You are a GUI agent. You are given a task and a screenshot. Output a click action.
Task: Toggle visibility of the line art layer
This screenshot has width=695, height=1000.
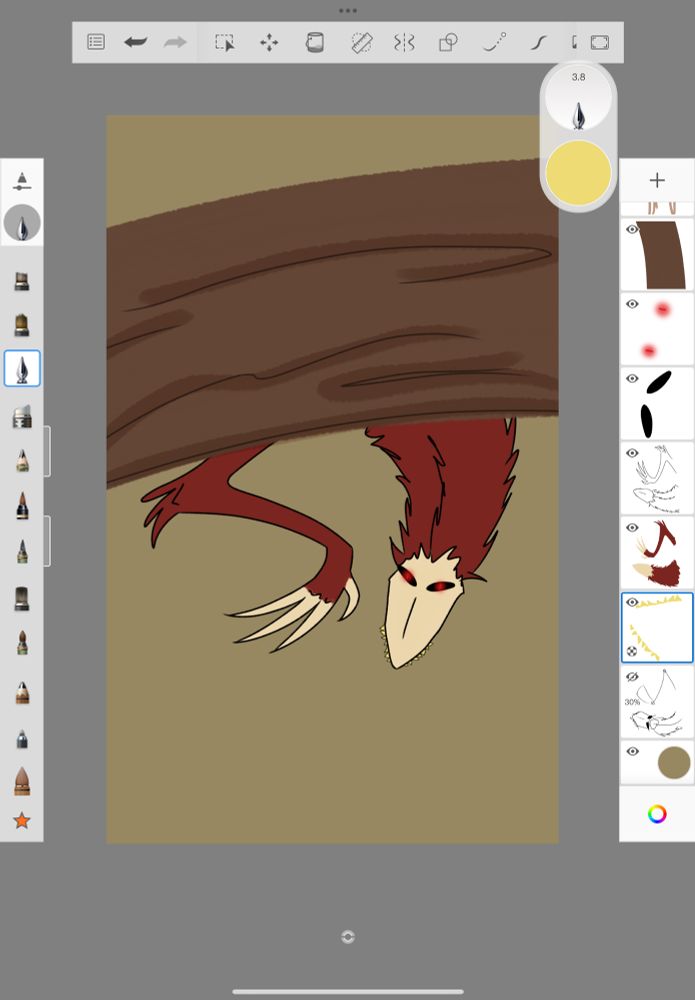pos(632,453)
